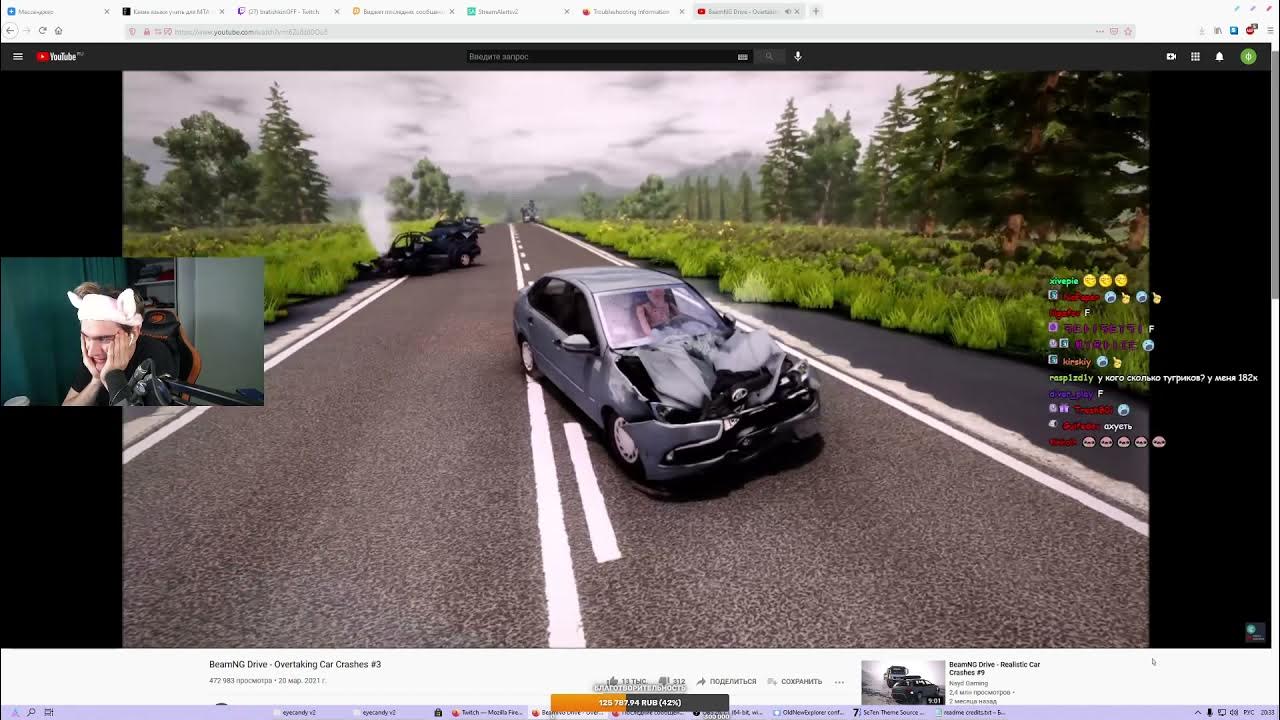The image size is (1280, 720).
Task: Open the on-screen keyboard in search box
Action: point(742,57)
